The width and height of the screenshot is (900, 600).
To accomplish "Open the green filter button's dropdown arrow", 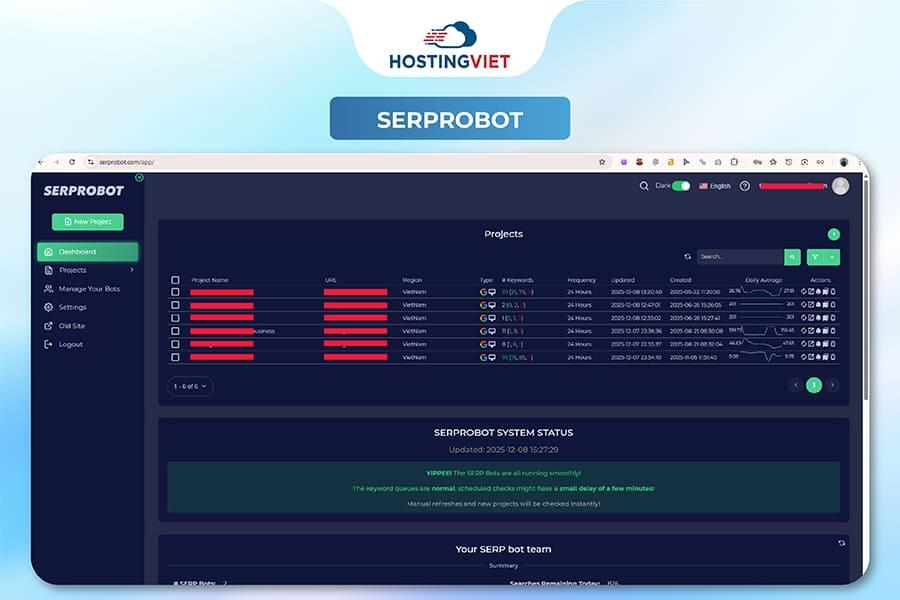I will pyautogui.click(x=832, y=257).
